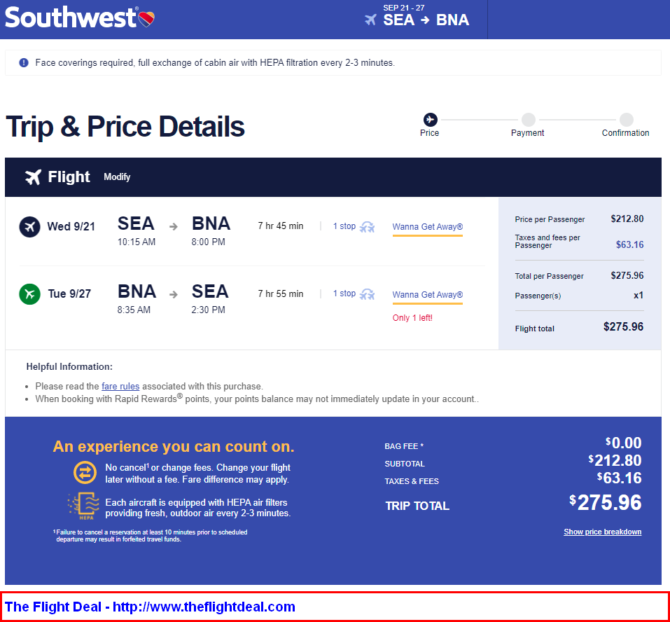Click the HEPA air filter icon

[84, 506]
